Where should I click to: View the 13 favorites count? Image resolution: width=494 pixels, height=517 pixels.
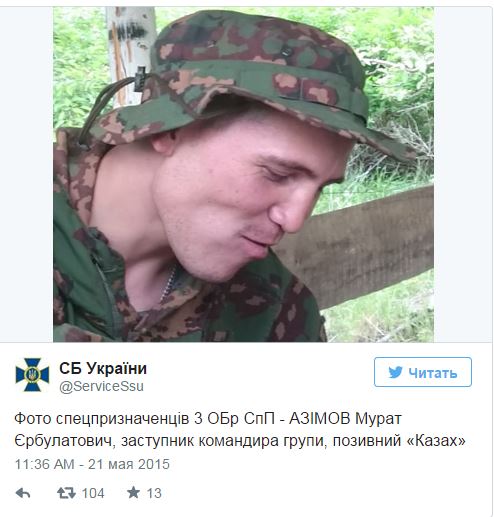tap(154, 493)
